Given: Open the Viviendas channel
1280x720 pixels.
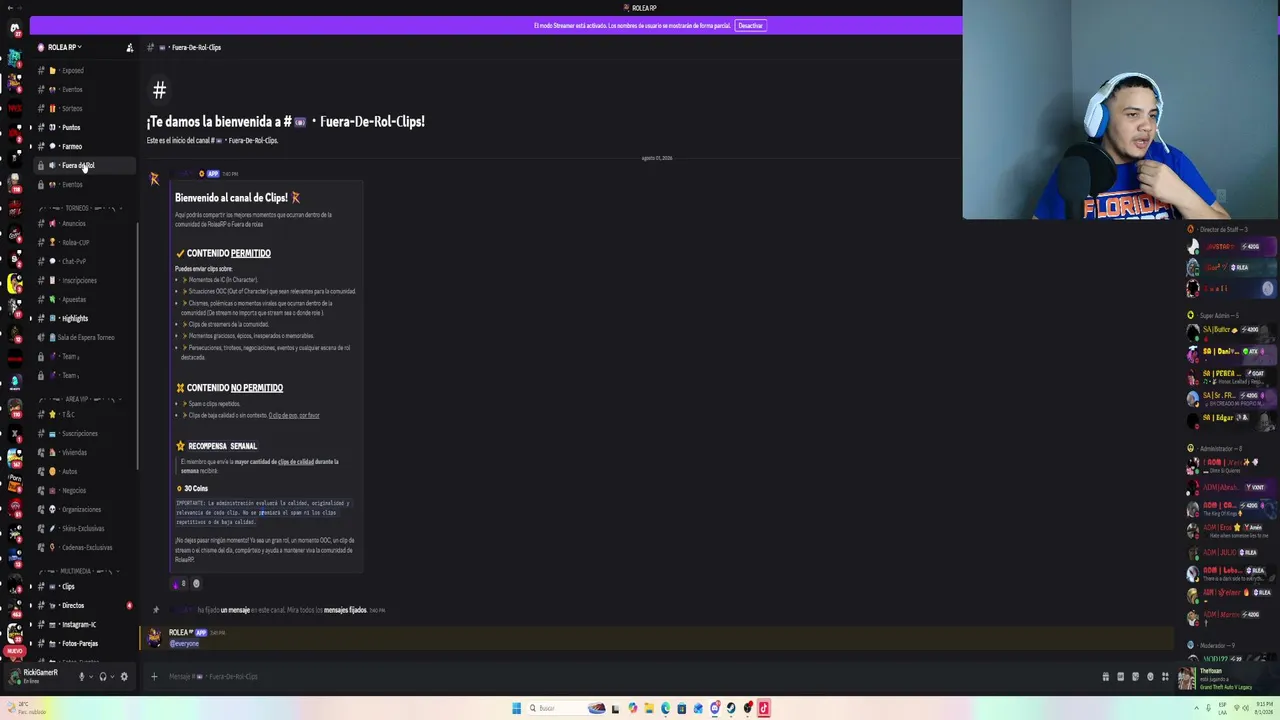Looking at the screenshot, I should pos(82,452).
